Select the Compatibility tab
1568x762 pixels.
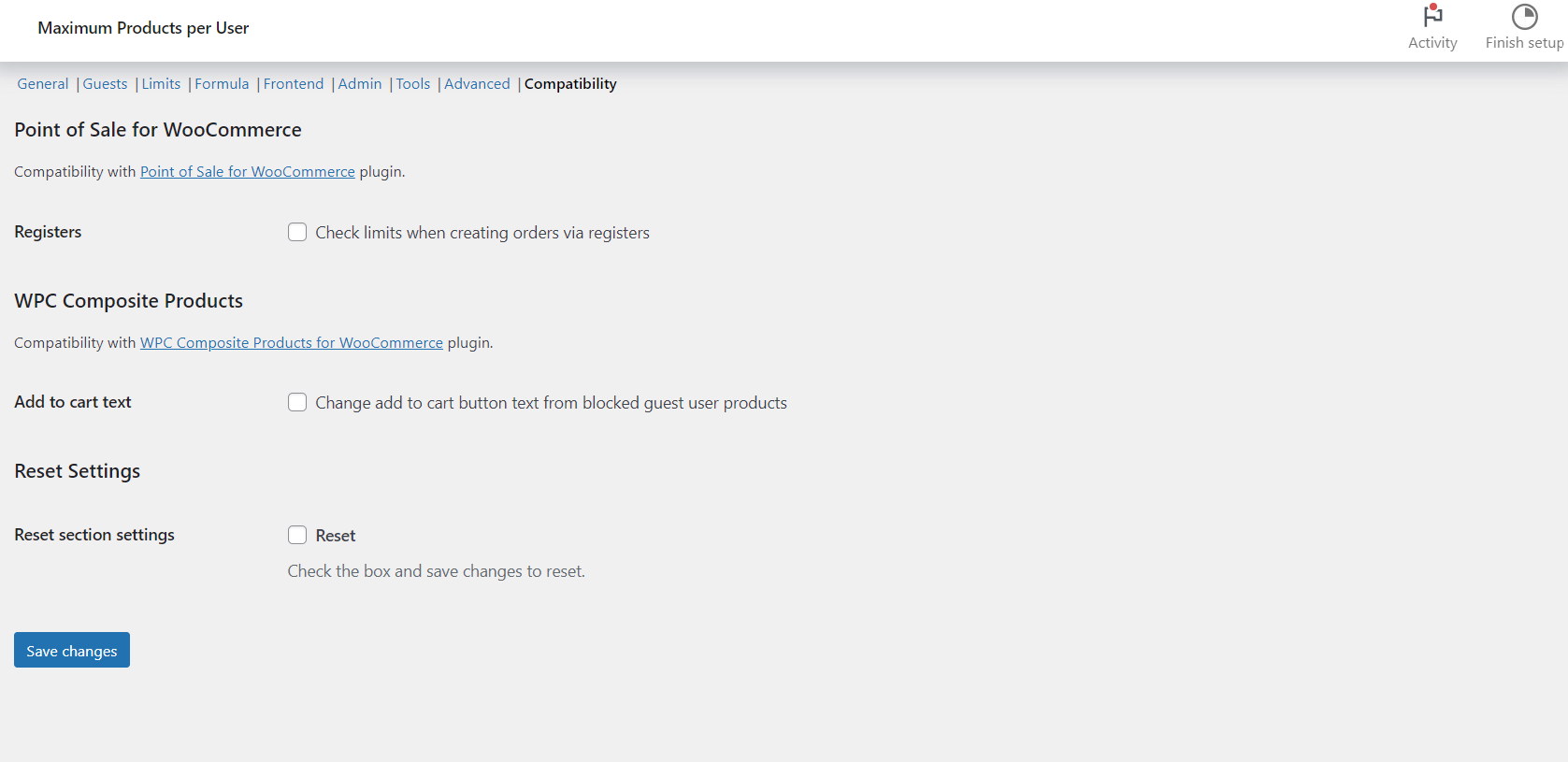point(569,83)
